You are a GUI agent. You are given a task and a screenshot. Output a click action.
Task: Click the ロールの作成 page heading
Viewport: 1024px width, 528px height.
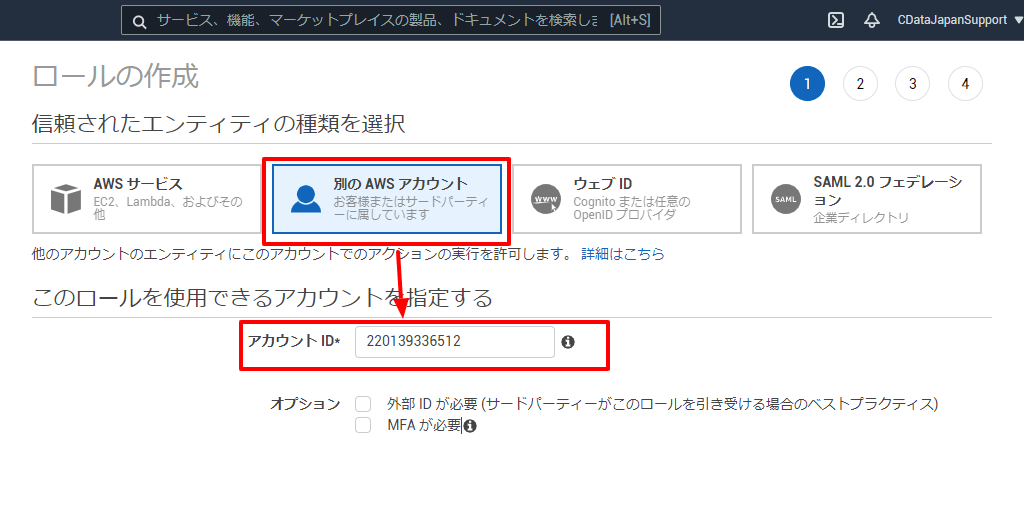point(116,76)
